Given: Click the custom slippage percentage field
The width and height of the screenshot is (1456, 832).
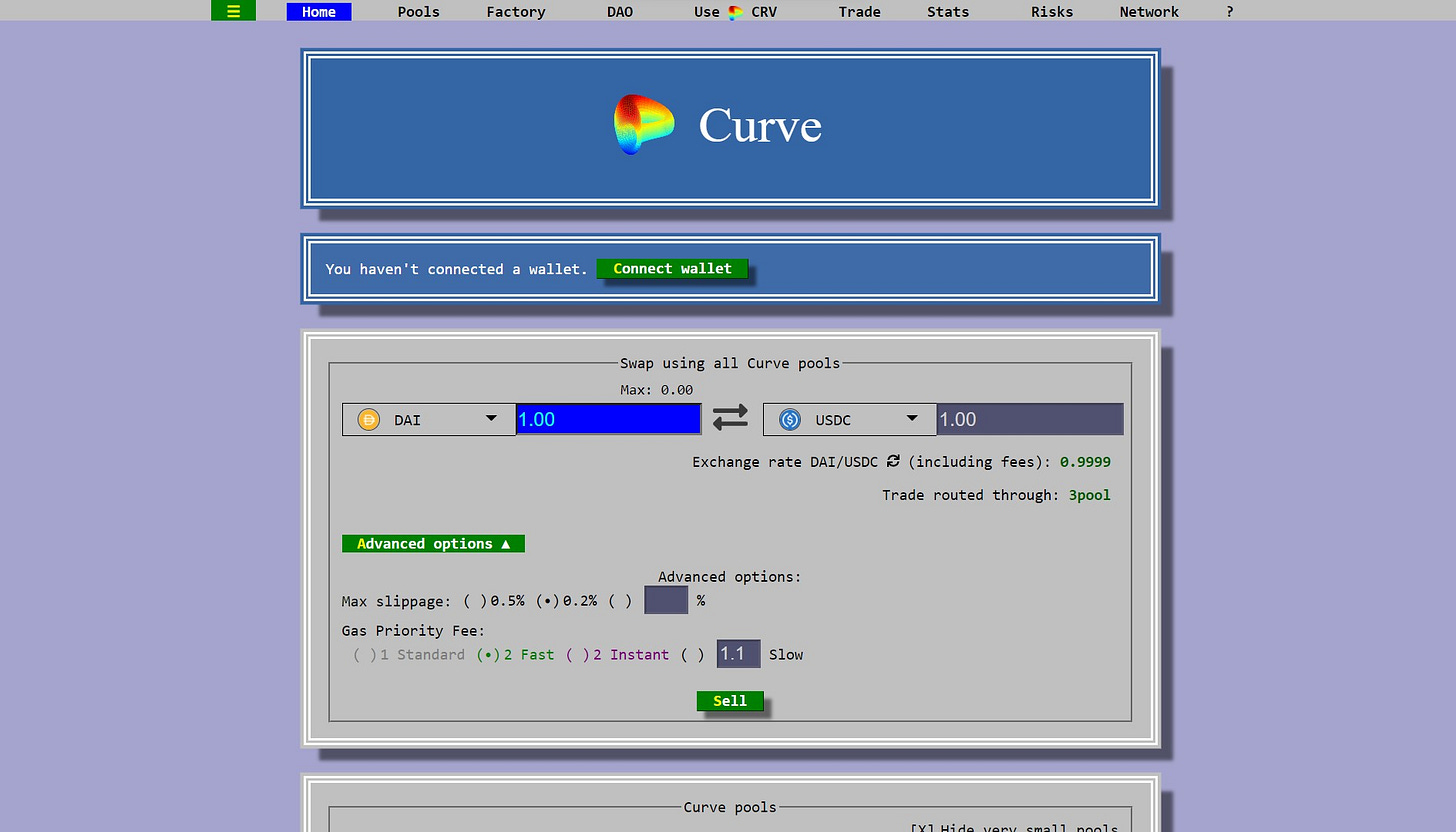Looking at the screenshot, I should (x=666, y=600).
